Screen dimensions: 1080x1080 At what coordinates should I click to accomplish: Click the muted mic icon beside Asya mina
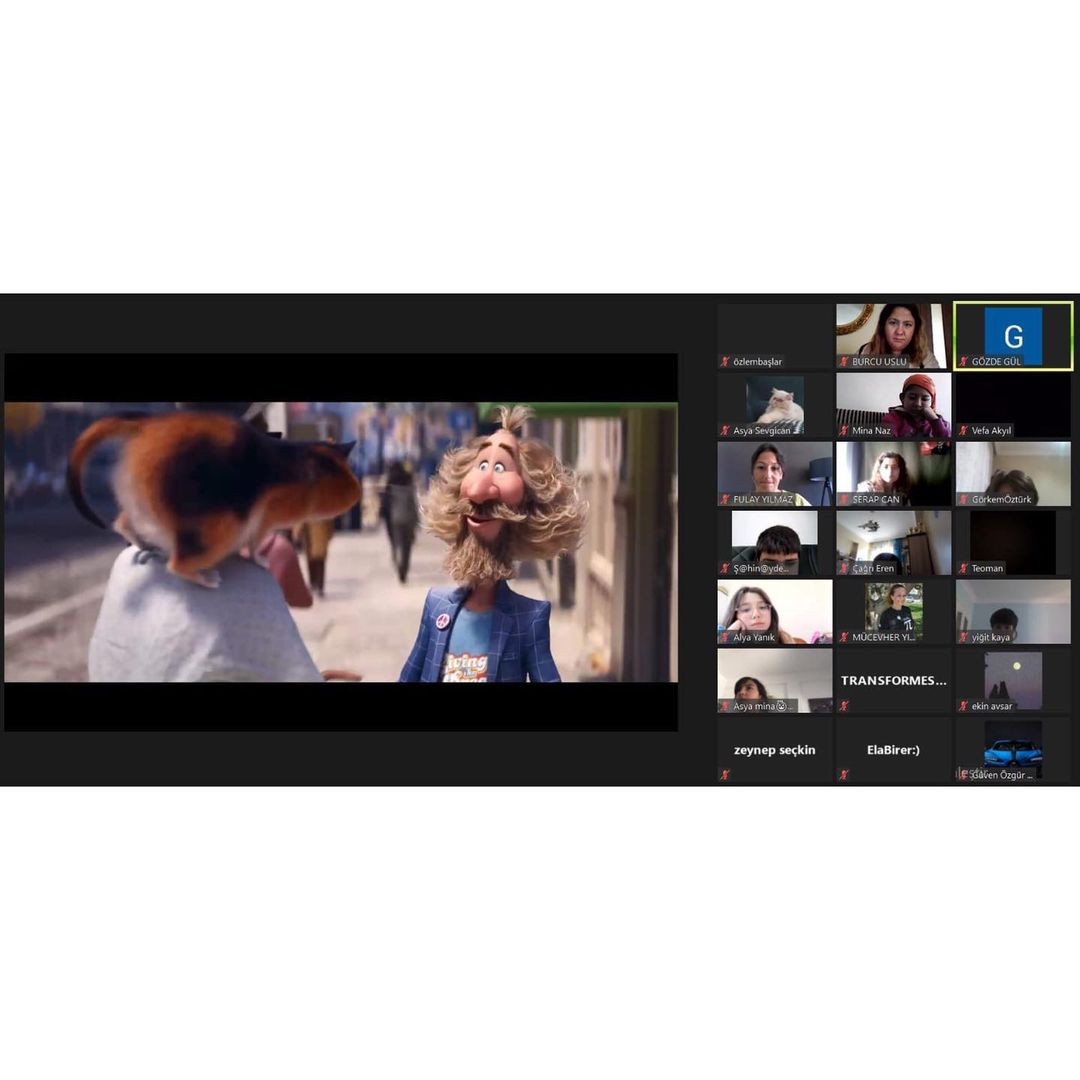click(725, 706)
